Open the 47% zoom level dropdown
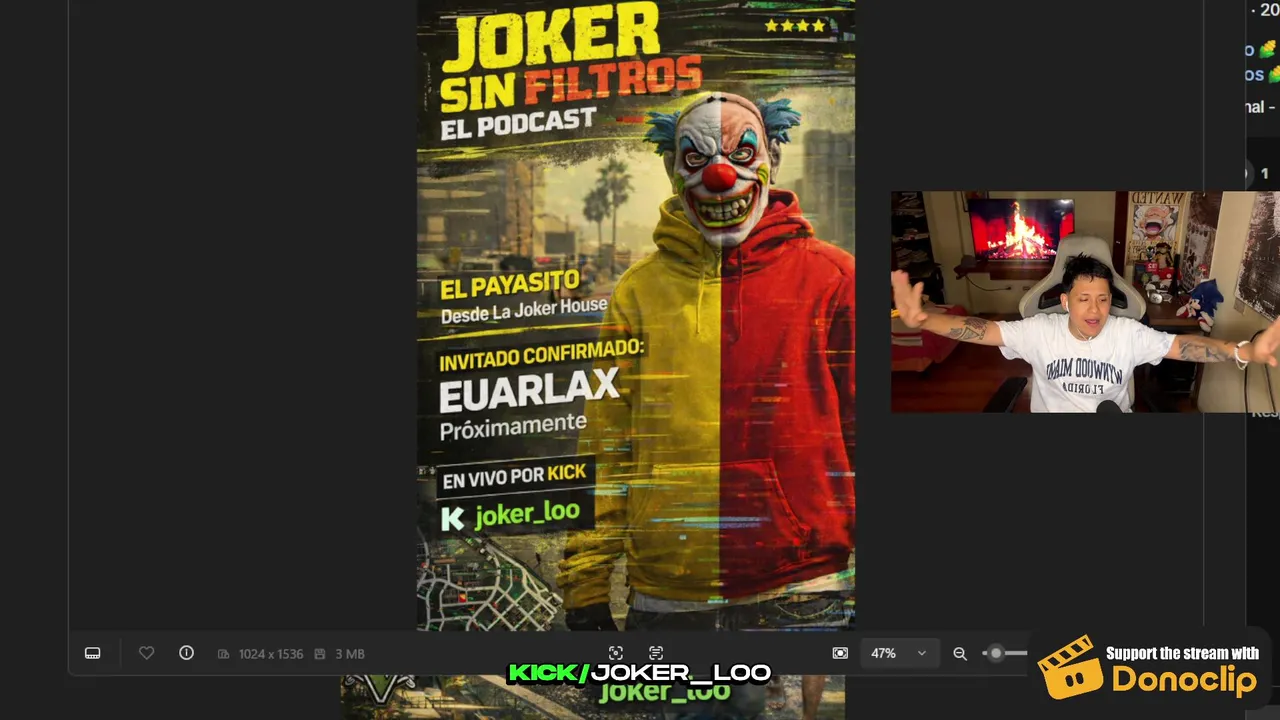 point(898,653)
